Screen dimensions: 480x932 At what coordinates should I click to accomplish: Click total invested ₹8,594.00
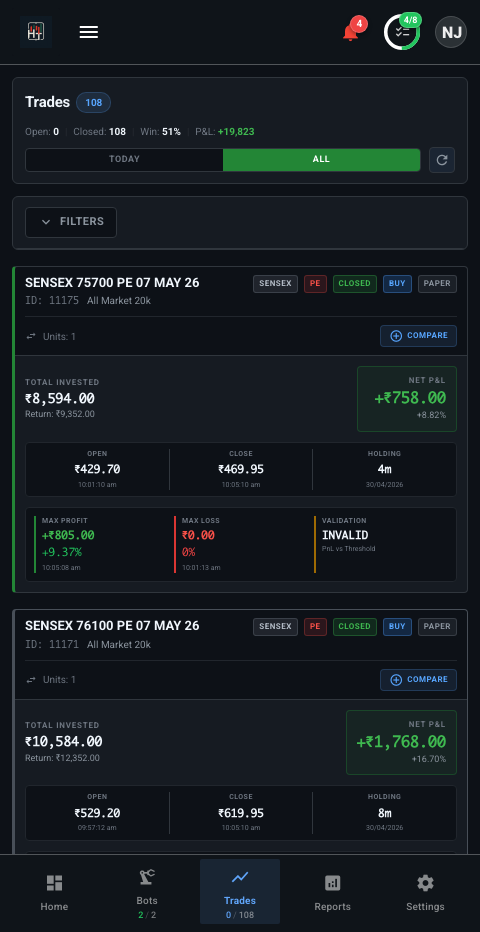tap(60, 398)
